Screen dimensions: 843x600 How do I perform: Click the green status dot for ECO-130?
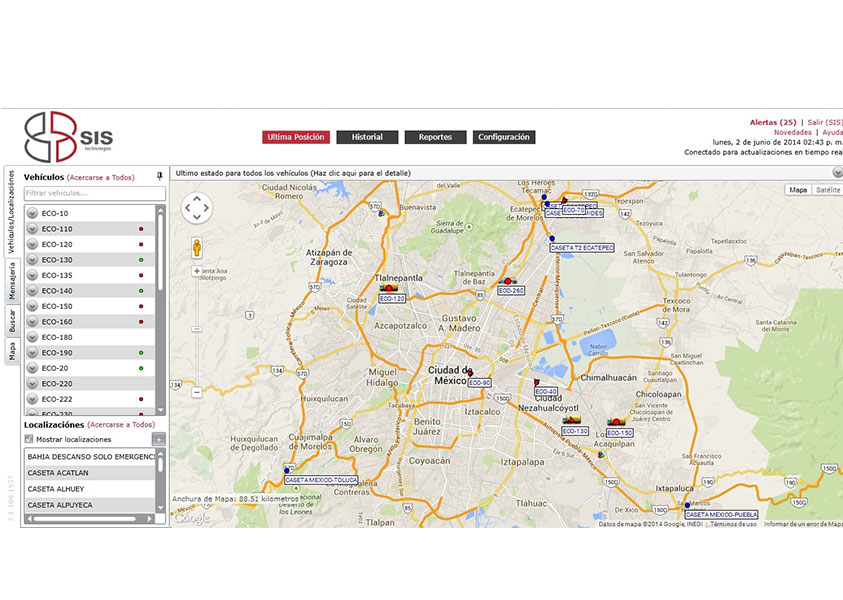141,260
